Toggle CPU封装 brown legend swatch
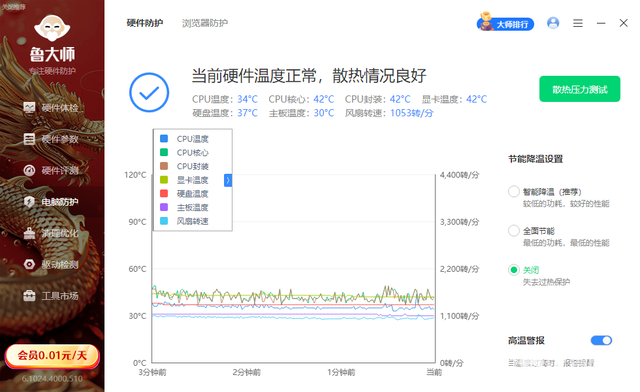640x392 pixels. point(164,166)
